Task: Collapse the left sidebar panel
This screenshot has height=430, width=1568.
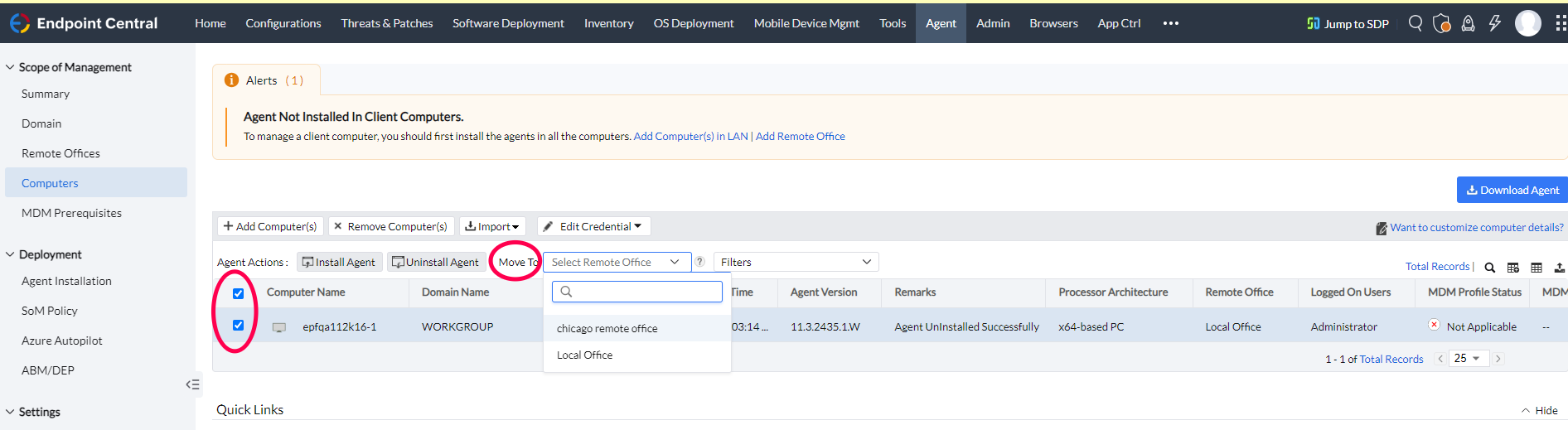Action: 192,384
